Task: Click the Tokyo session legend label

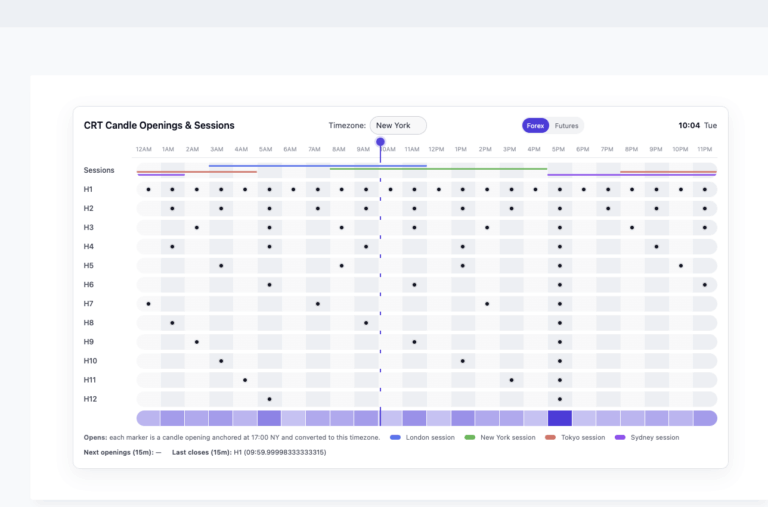Action: click(583, 437)
